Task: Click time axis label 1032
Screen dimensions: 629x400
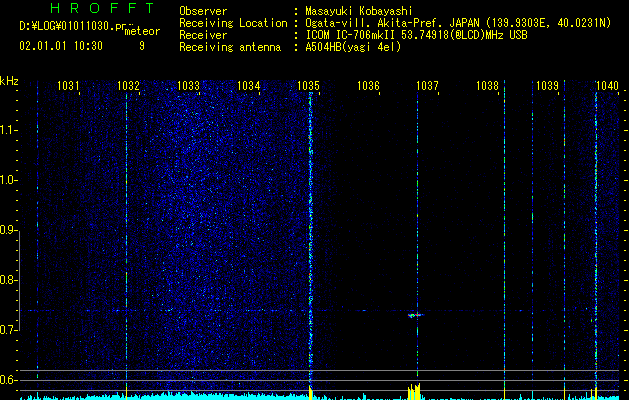Action: pyautogui.click(x=128, y=85)
